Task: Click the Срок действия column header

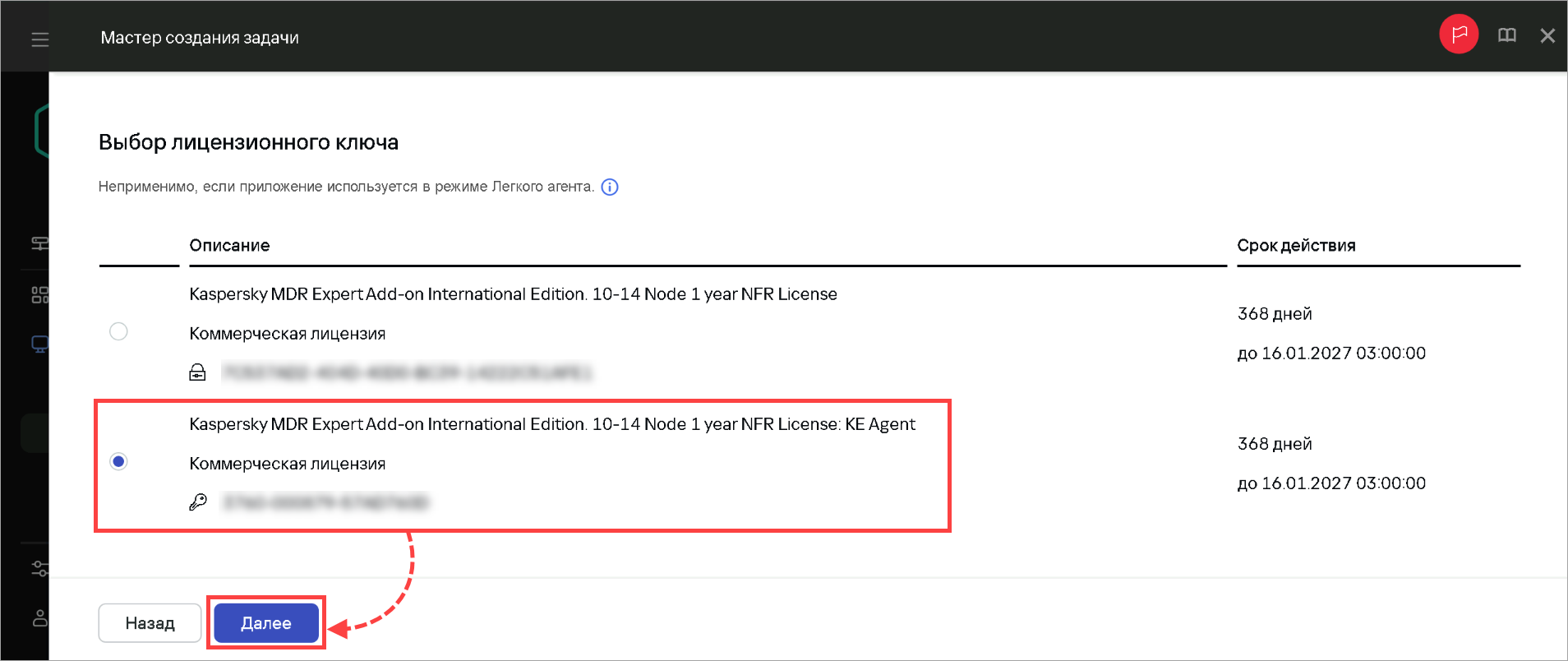Action: click(x=1296, y=245)
